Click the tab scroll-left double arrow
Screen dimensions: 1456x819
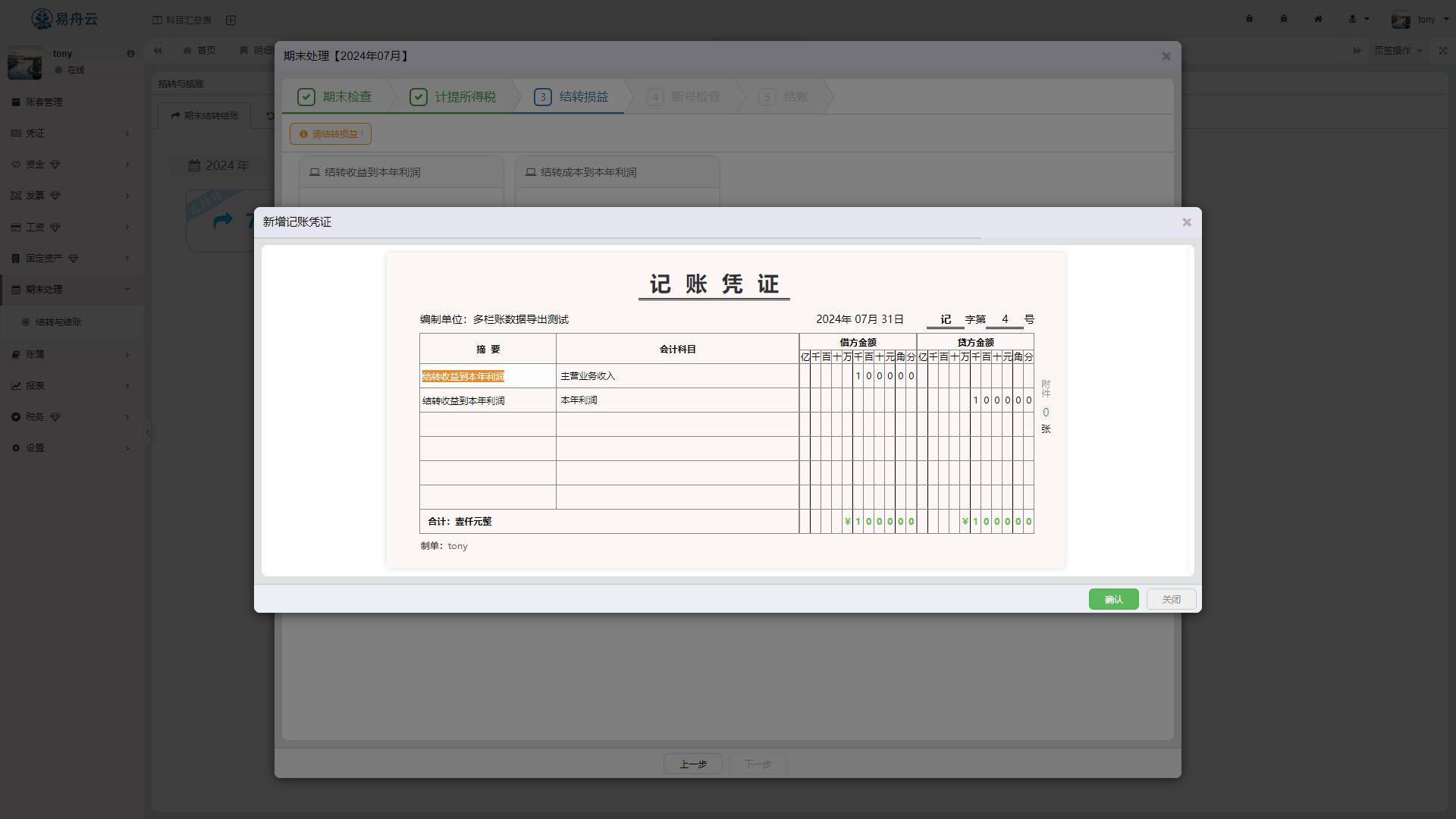click(158, 51)
